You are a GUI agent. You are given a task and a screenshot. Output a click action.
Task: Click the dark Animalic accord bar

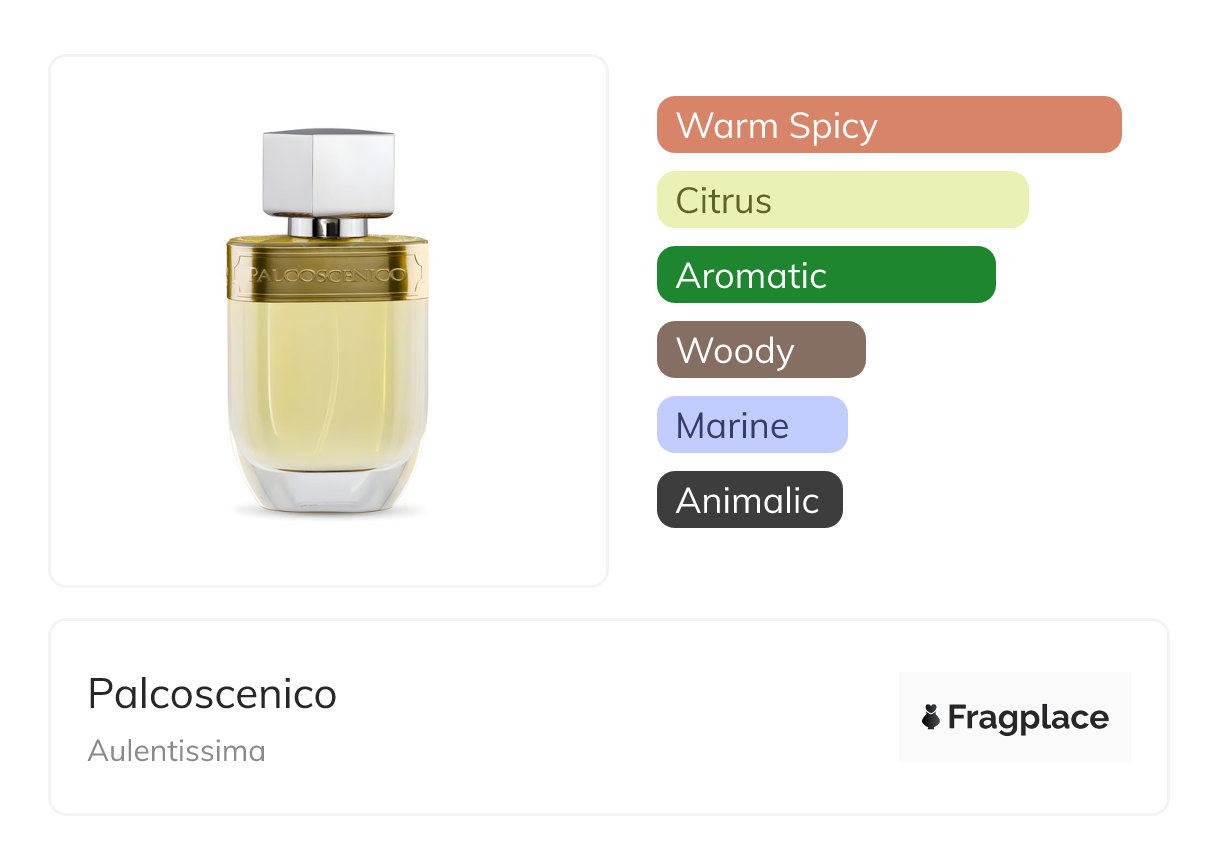point(749,500)
